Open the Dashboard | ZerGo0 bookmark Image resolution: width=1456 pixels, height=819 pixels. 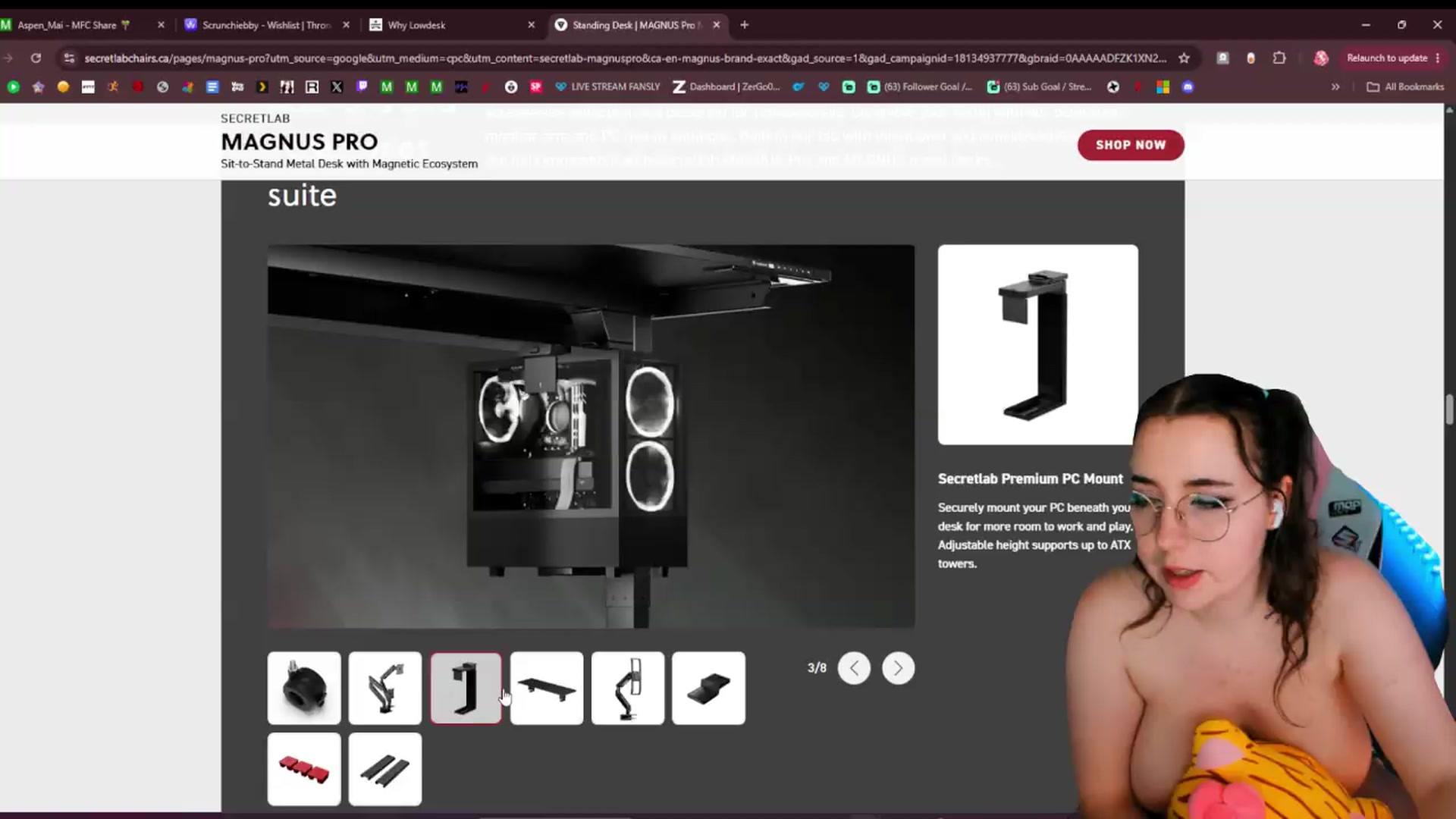[726, 87]
